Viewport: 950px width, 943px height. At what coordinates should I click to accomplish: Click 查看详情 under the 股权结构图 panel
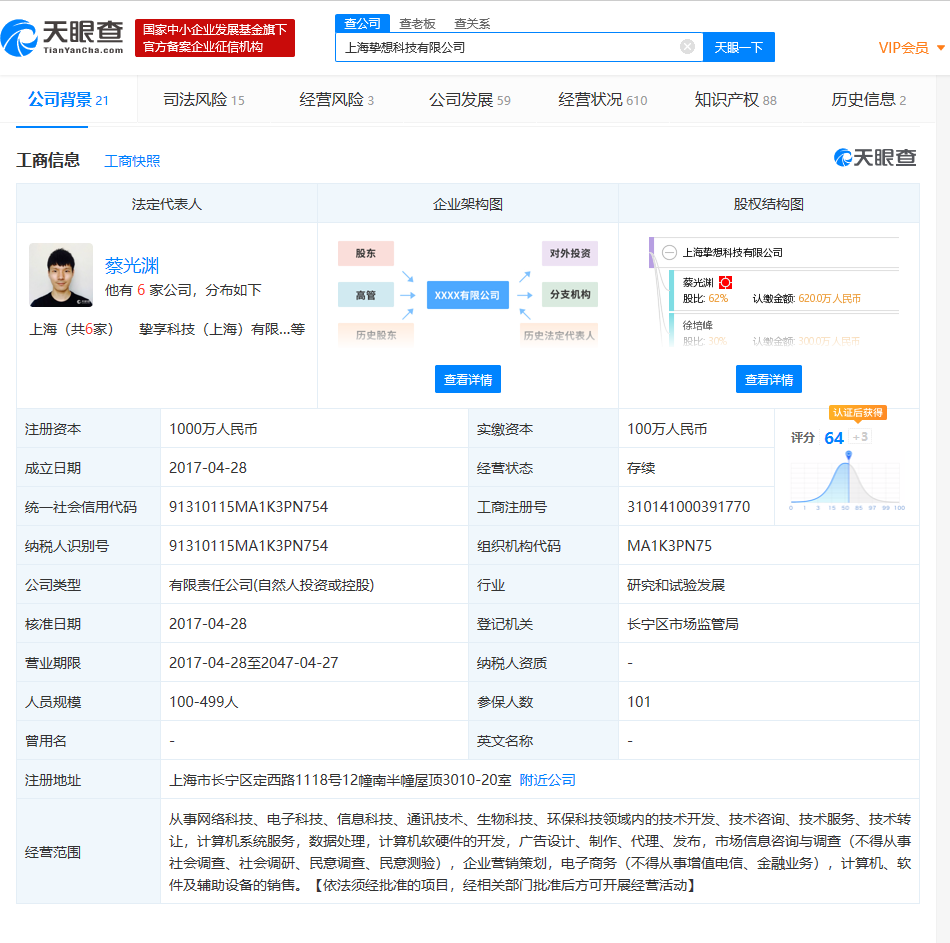768,378
